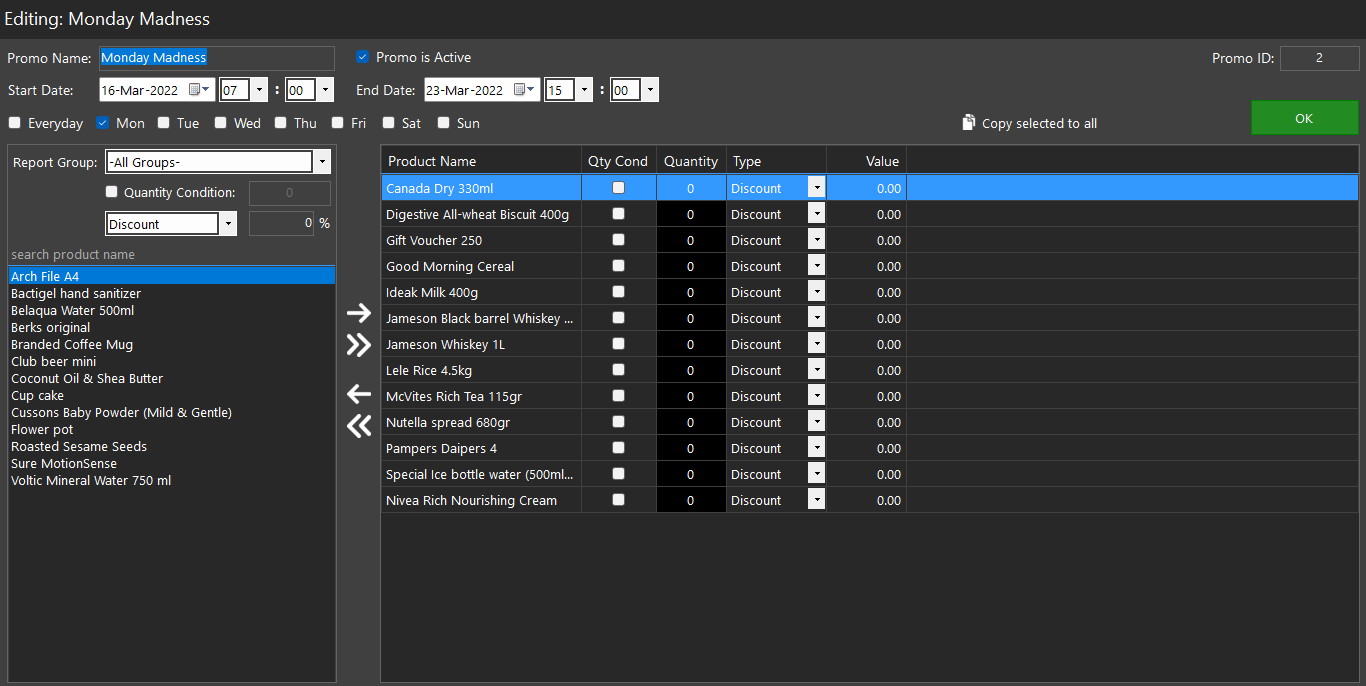Click the Copy selected to all icon
Viewport: 1366px width, 686px height.
968,122
